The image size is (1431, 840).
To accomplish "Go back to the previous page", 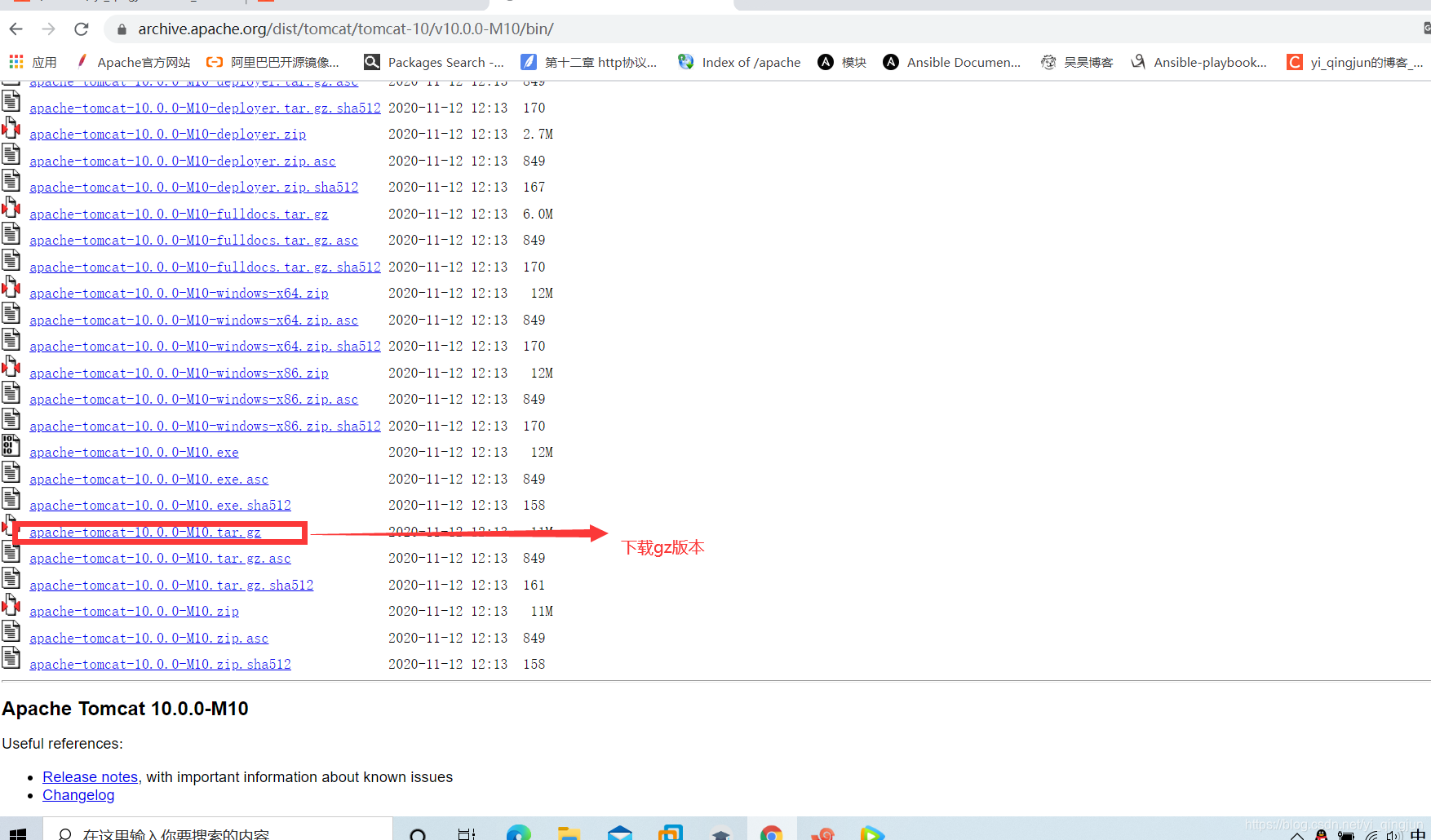I will (x=16, y=29).
